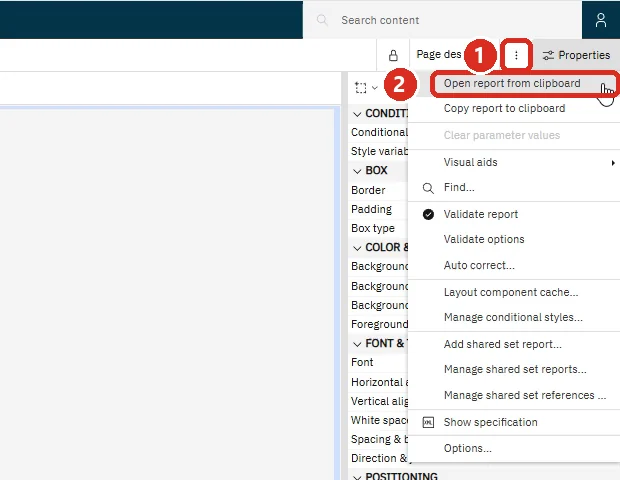The width and height of the screenshot is (620, 480).
Task: Click Show specification menu item
Action: (x=514, y=422)
